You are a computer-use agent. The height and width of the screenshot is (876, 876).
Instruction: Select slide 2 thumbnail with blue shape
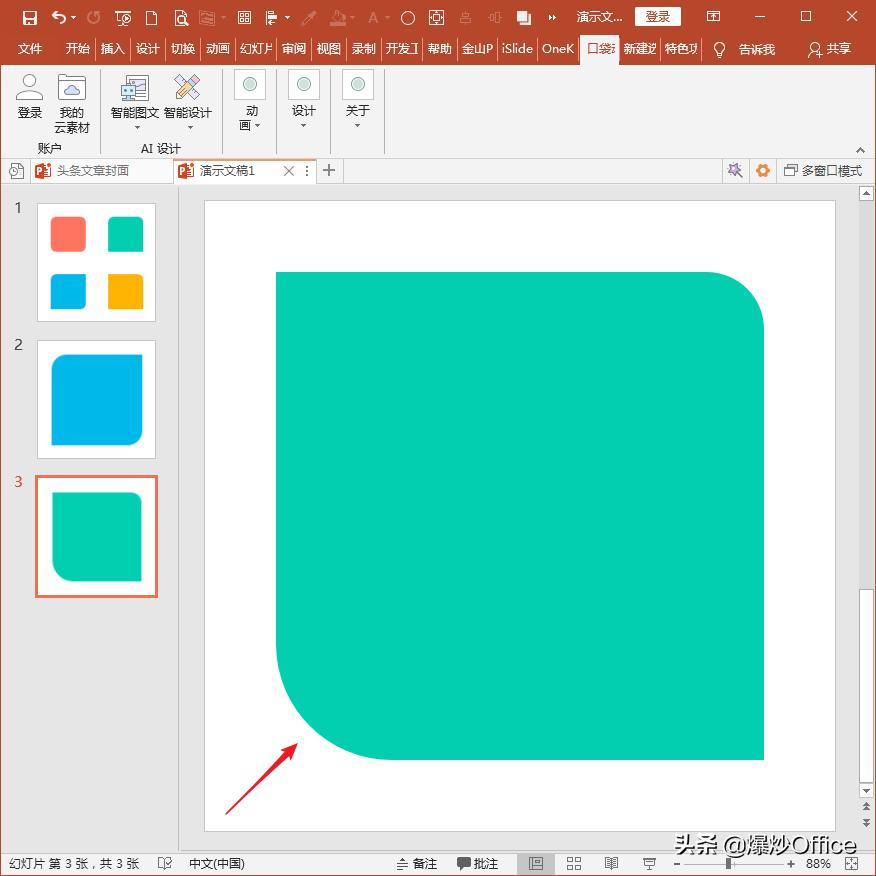(x=96, y=399)
